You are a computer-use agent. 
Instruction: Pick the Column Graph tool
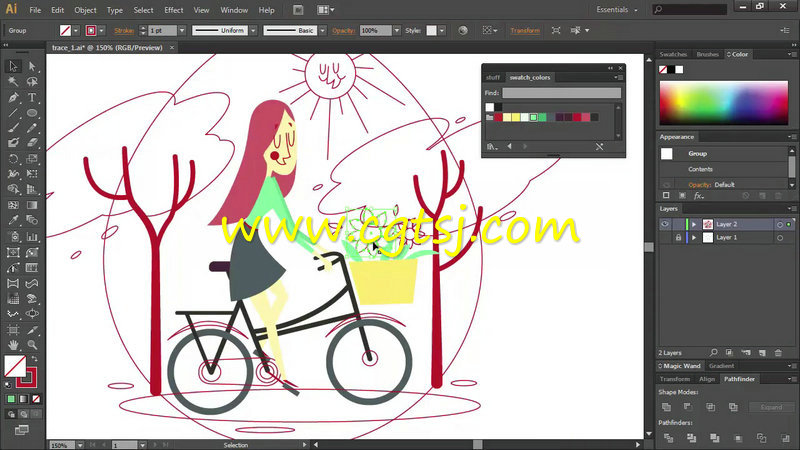coord(32,237)
